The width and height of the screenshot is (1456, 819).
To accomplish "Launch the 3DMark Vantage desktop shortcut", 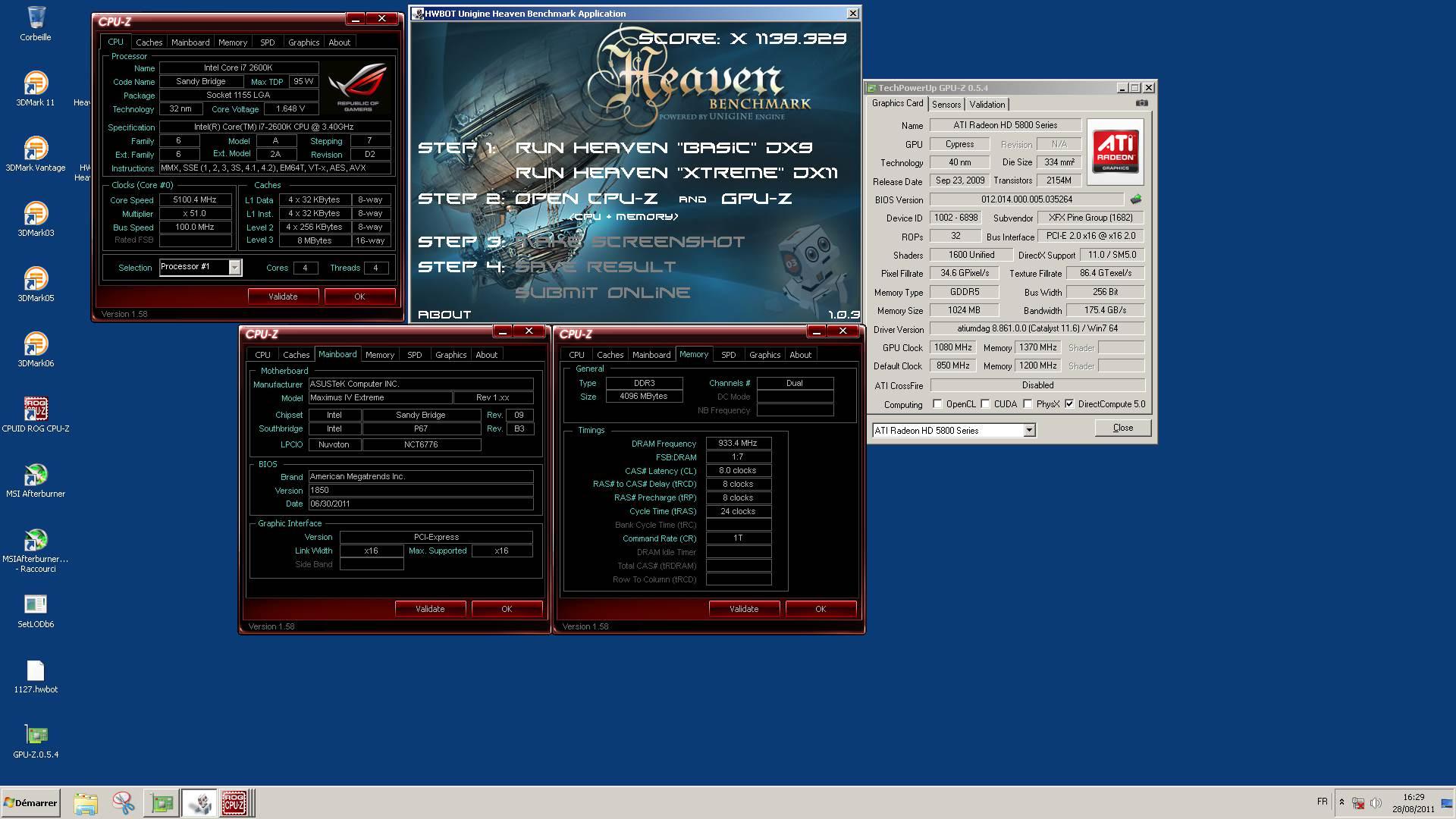I will [35, 153].
